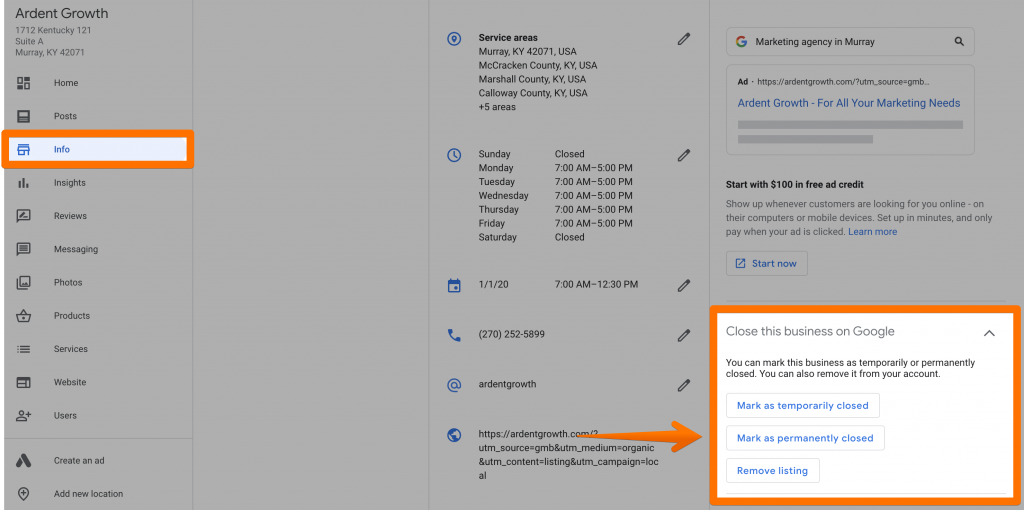Click the Create an ad icon
This screenshot has width=1024, height=510.
click(x=24, y=460)
